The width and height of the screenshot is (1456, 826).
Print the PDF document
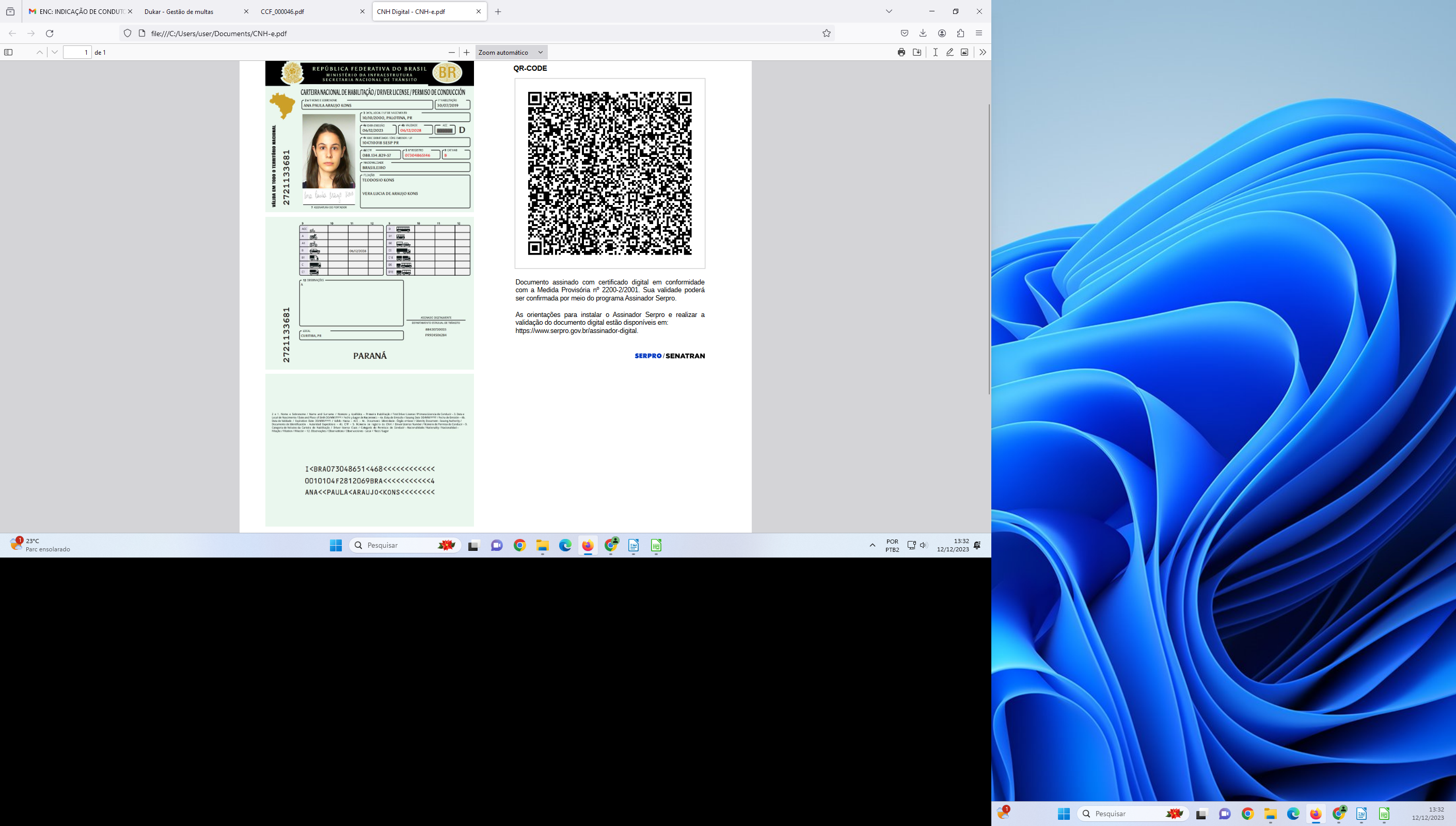[x=901, y=52]
